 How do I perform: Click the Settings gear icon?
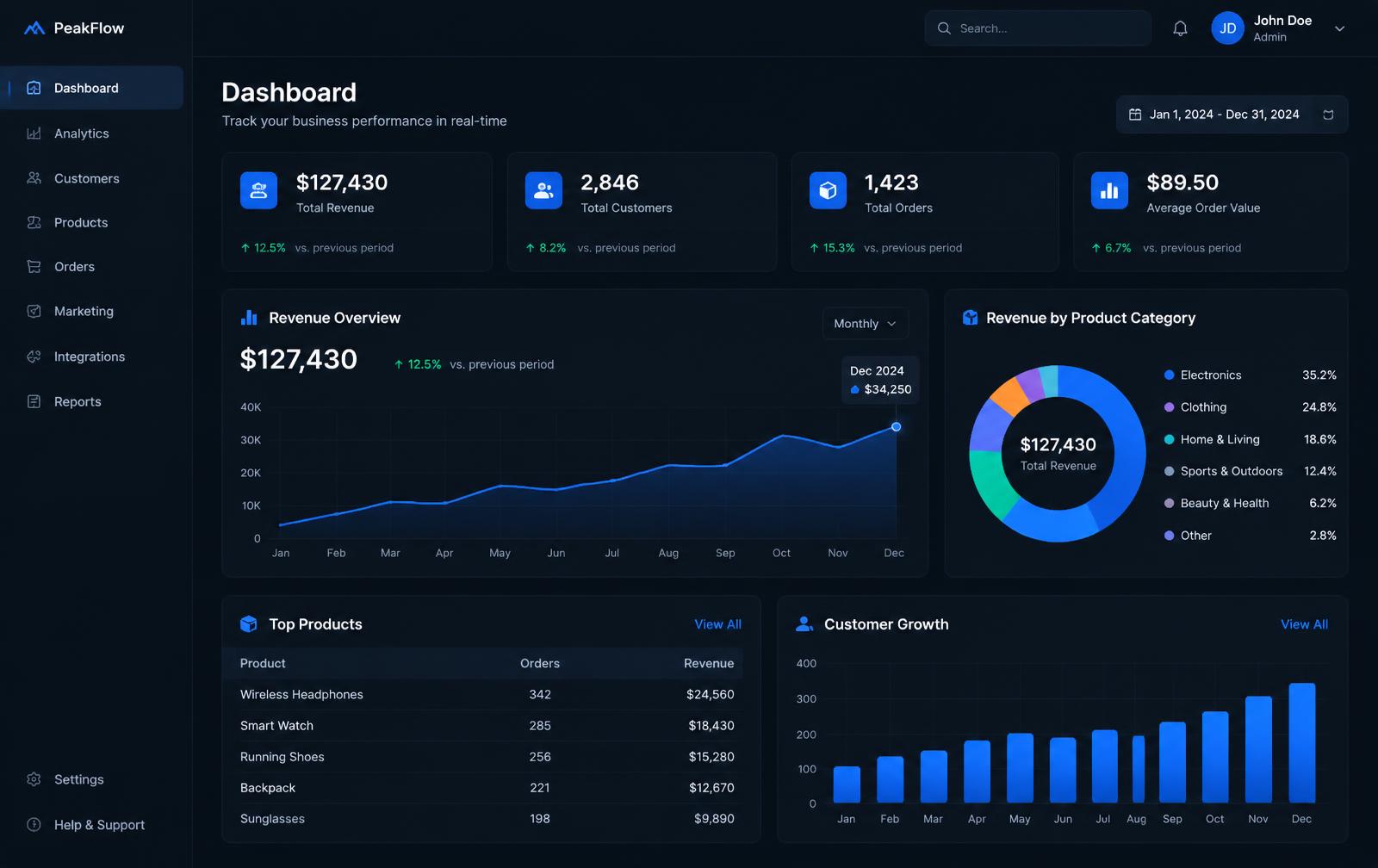click(x=34, y=779)
